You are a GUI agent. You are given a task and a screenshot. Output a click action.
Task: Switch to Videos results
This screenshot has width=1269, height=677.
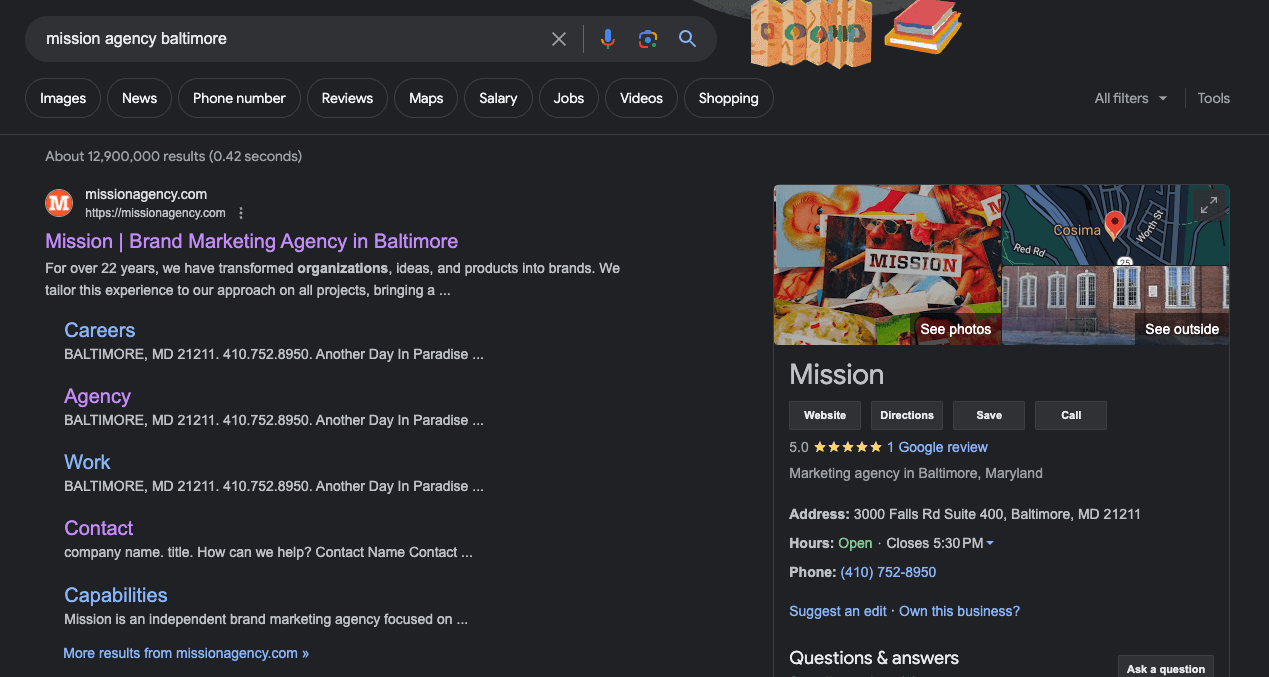click(x=641, y=98)
